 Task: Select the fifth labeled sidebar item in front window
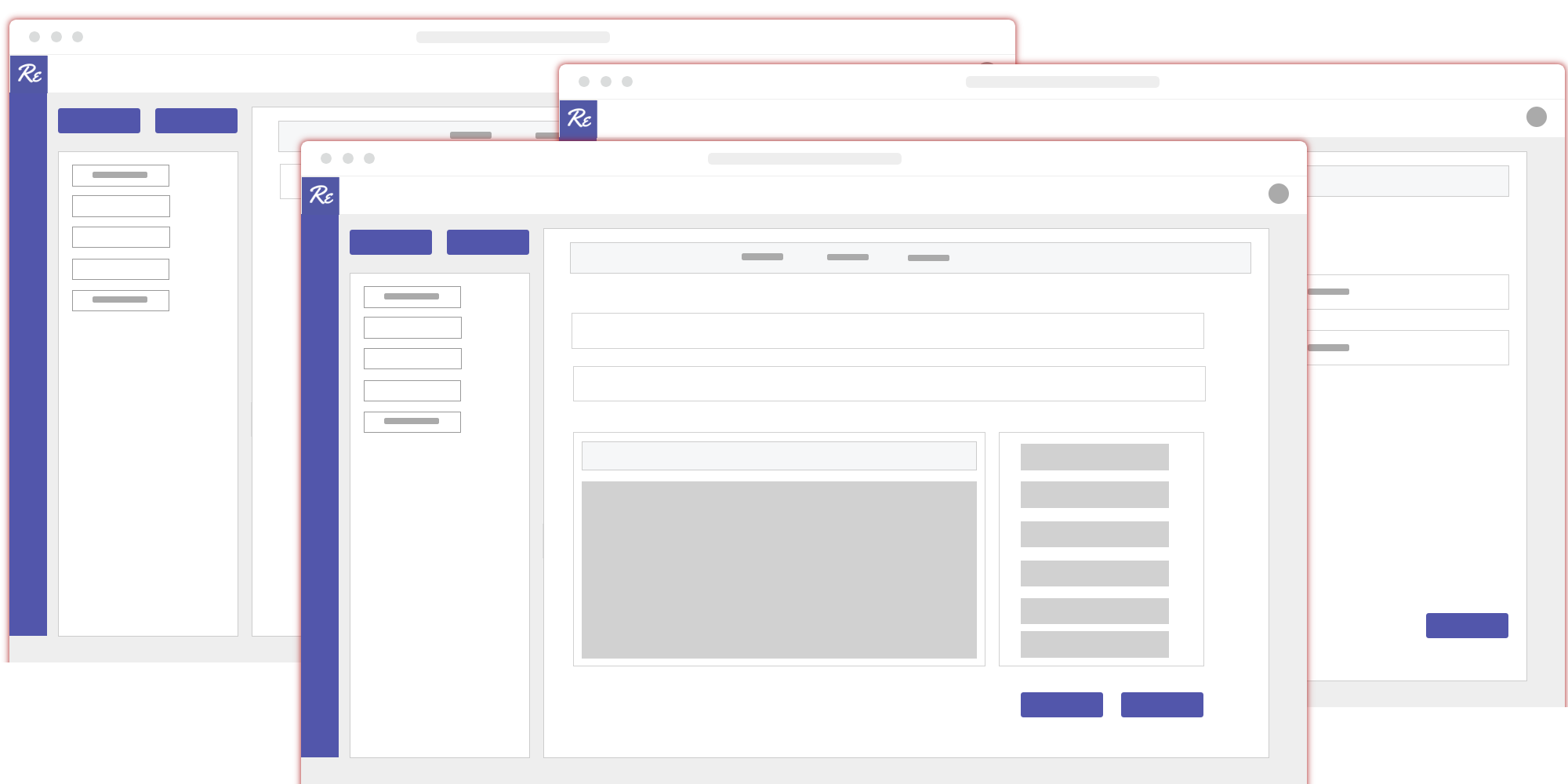coord(412,422)
